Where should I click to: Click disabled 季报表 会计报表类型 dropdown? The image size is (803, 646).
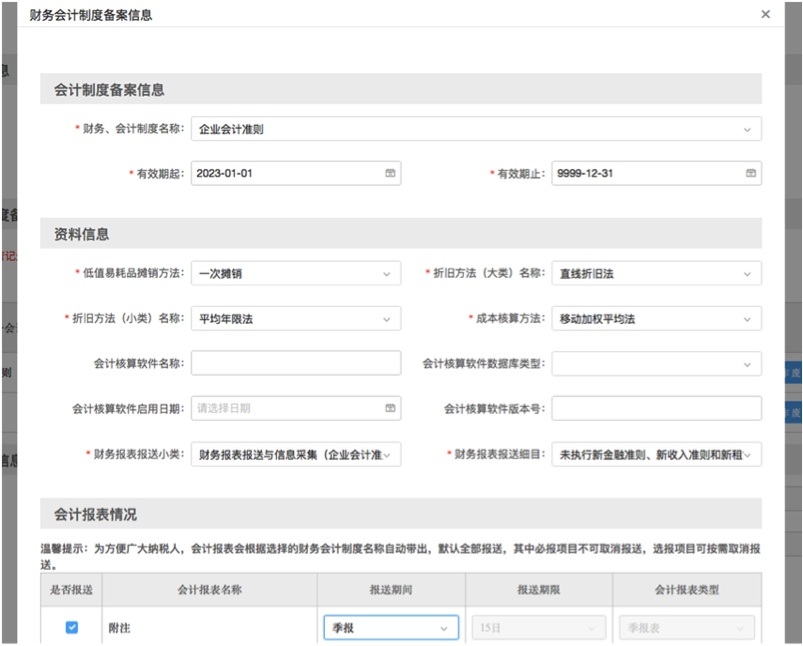pos(687,628)
